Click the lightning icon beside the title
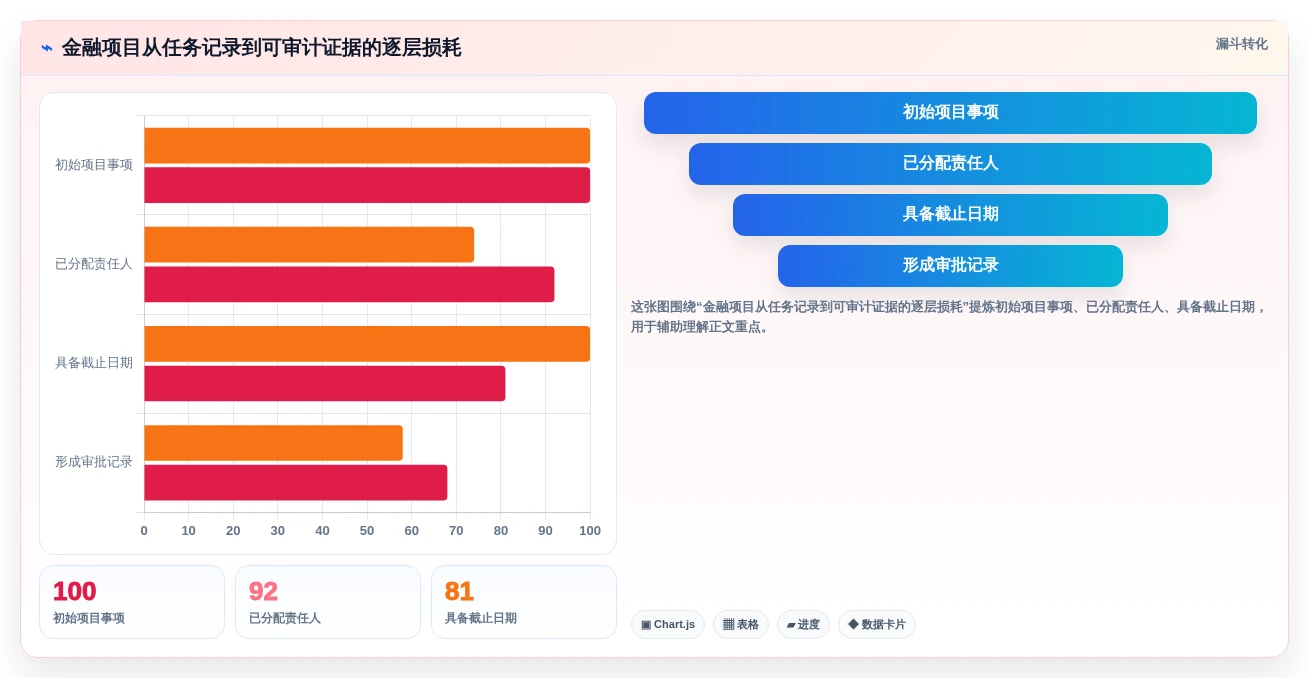The width and height of the screenshot is (1309, 678). coord(47,48)
